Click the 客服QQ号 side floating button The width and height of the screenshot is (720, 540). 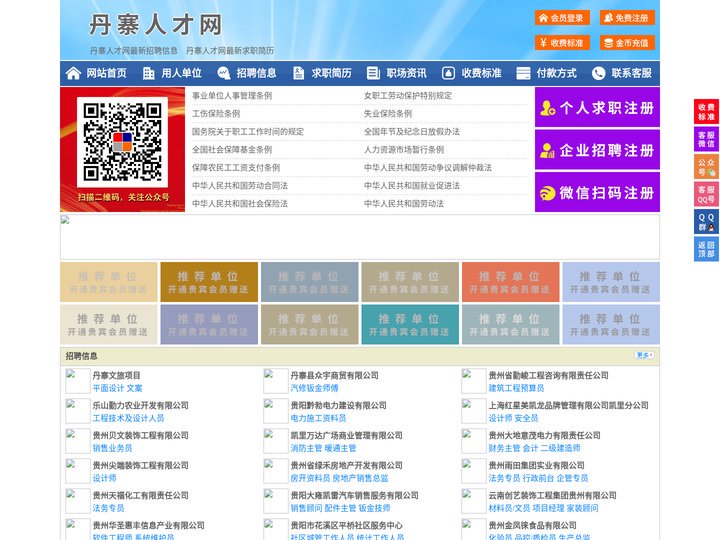click(x=706, y=194)
